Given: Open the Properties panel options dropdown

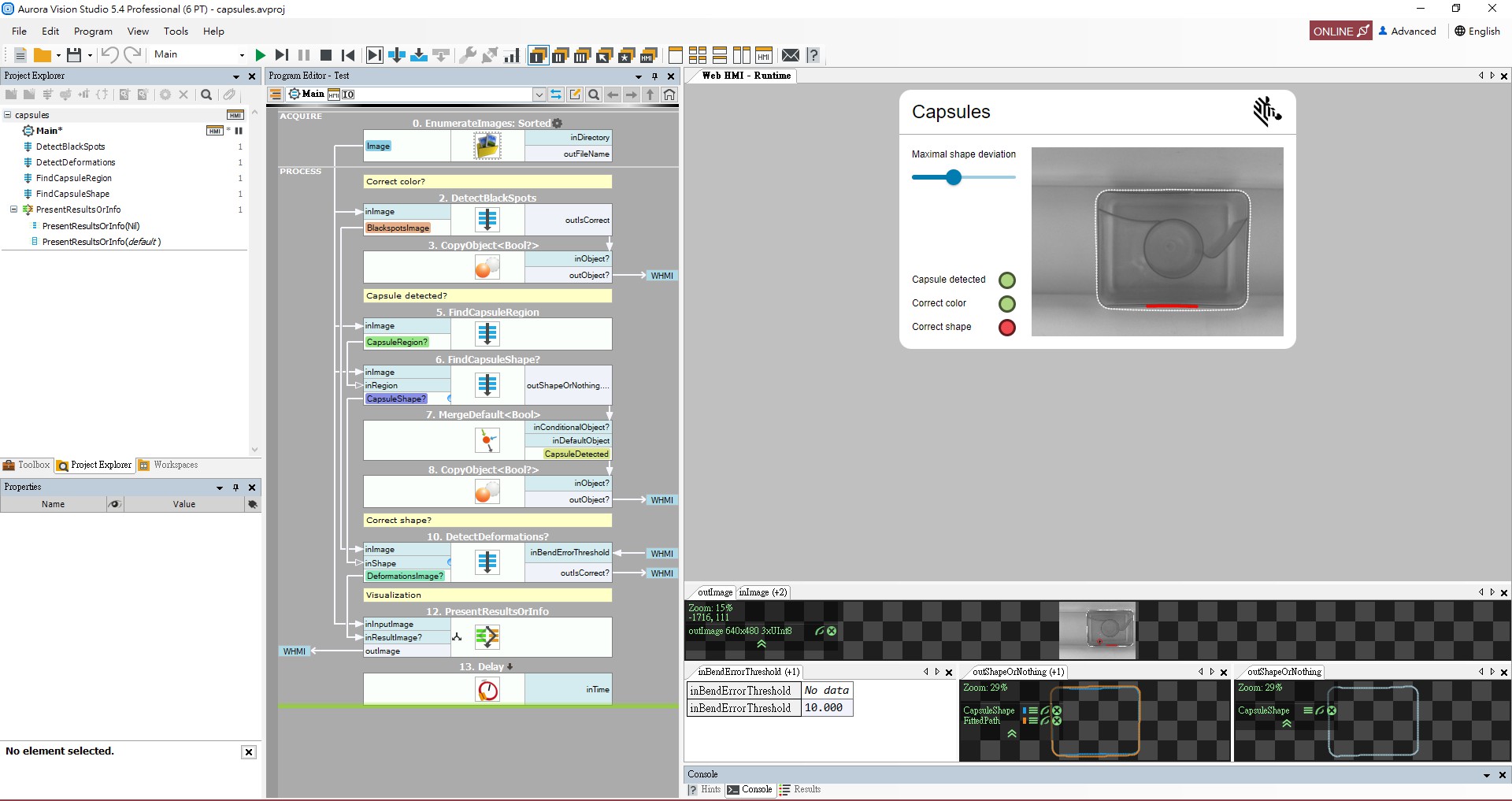Looking at the screenshot, I should click(x=220, y=488).
